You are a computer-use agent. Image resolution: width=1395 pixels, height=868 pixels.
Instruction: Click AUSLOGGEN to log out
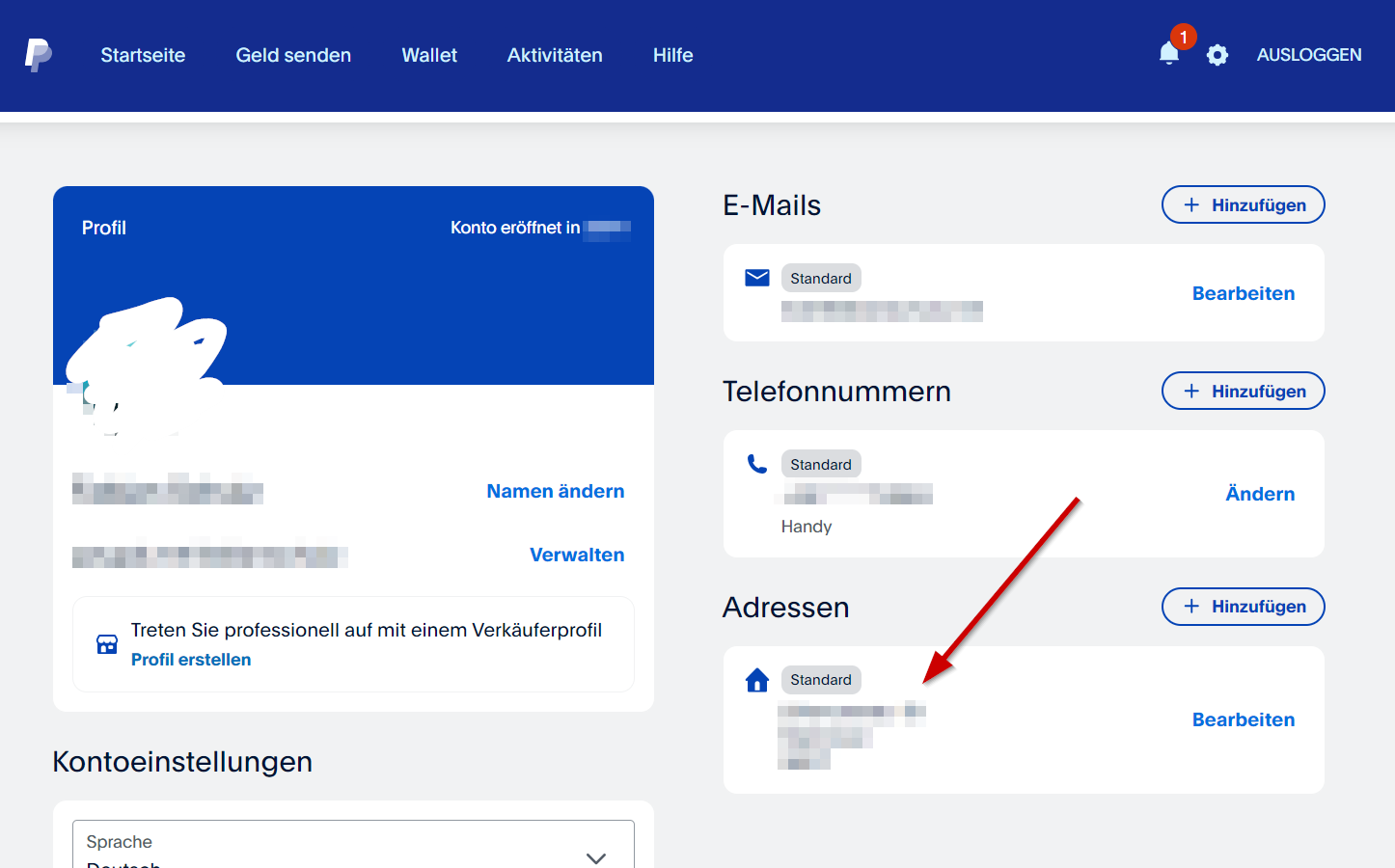[x=1309, y=55]
